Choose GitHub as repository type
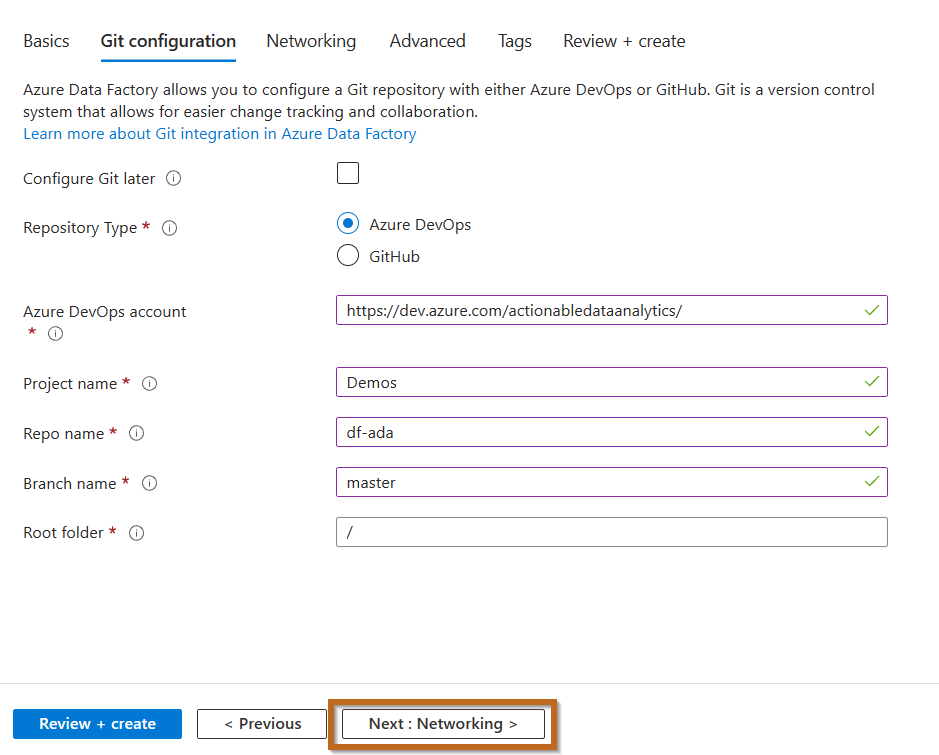 coord(348,255)
